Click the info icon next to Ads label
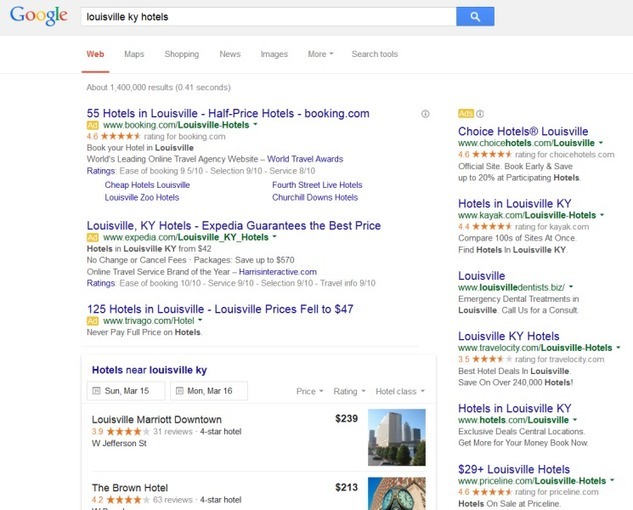 pyautogui.click(x=480, y=114)
